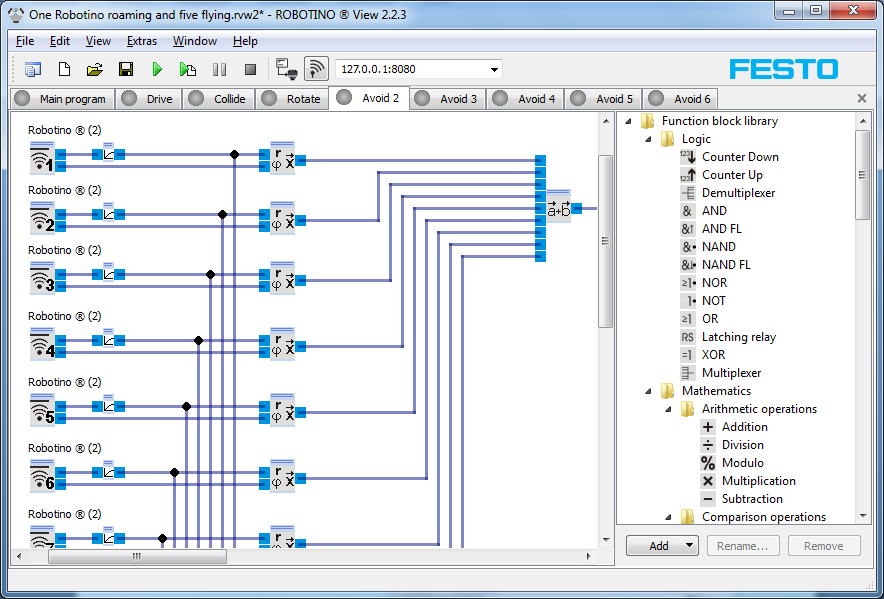Select distance sensor 4 block
Screen dimensions: 884x599
pos(42,343)
